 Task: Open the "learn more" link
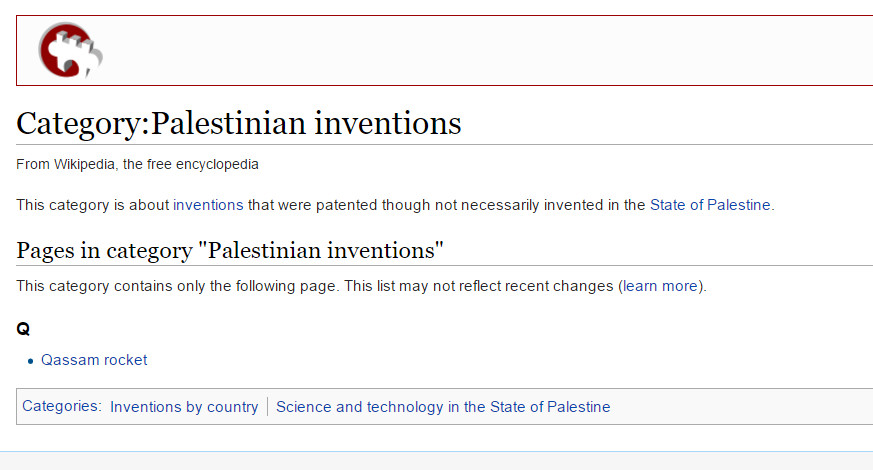click(660, 286)
